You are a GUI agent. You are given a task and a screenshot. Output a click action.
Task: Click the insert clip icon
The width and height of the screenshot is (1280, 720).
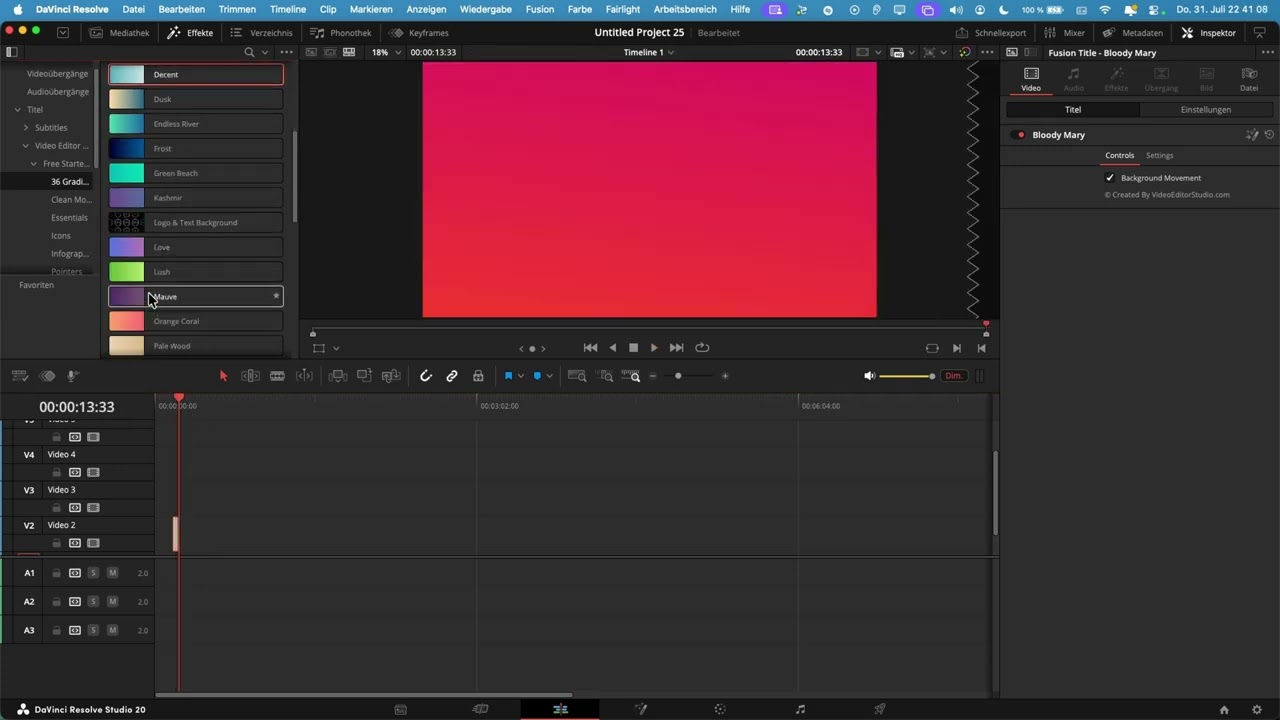[338, 376]
